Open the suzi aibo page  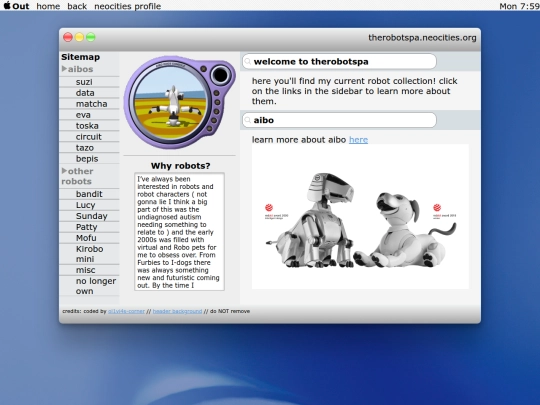coord(84,82)
